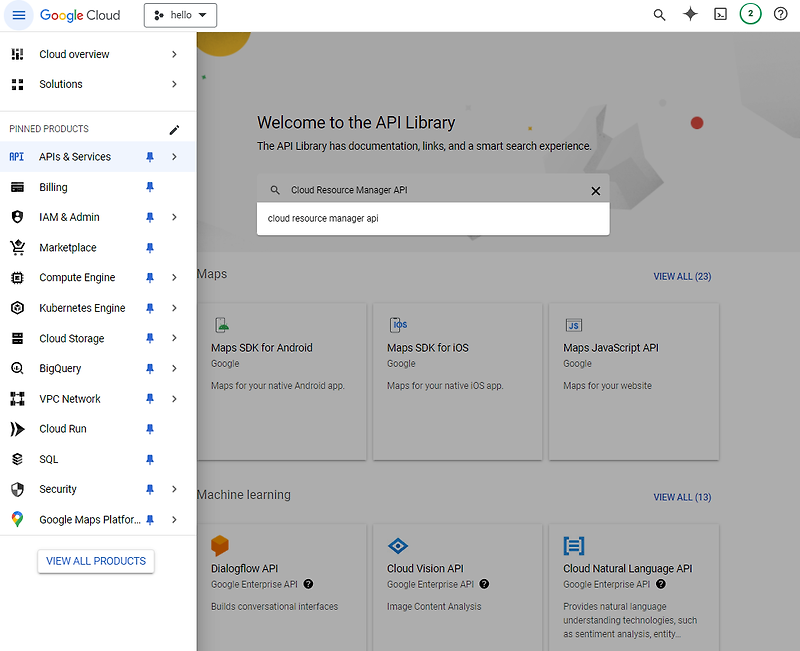Open the help question mark icon
Screen dimensions: 800x651
click(x=781, y=15)
